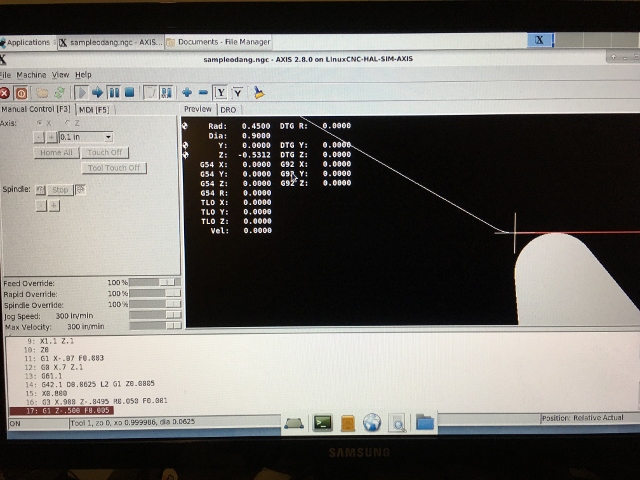Decrease spindle speed with minus button

pos(41,205)
